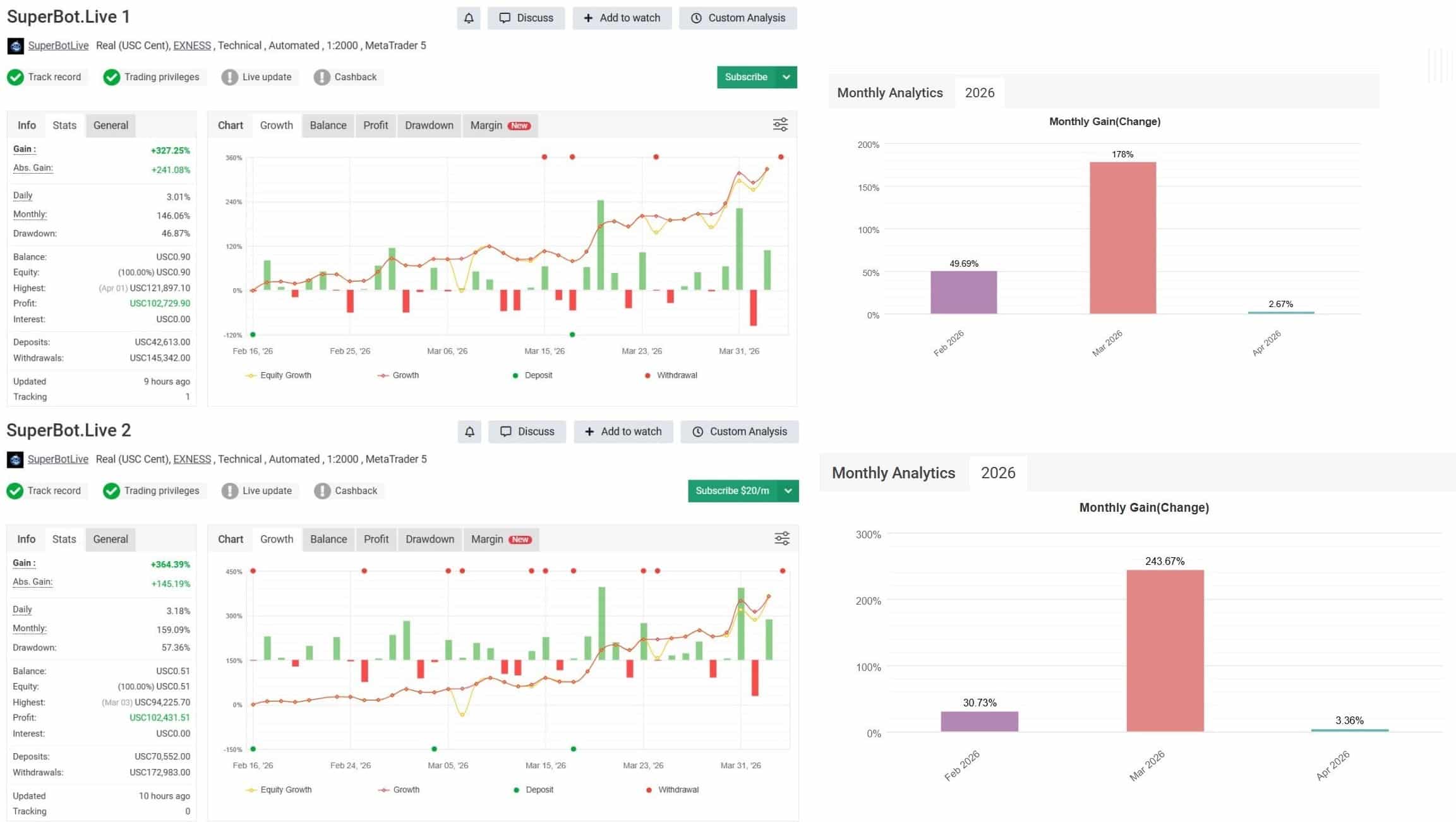Click the Cashback warning icon for SuperBot.Live 2
This screenshot has width=1456, height=822.
coord(322,491)
